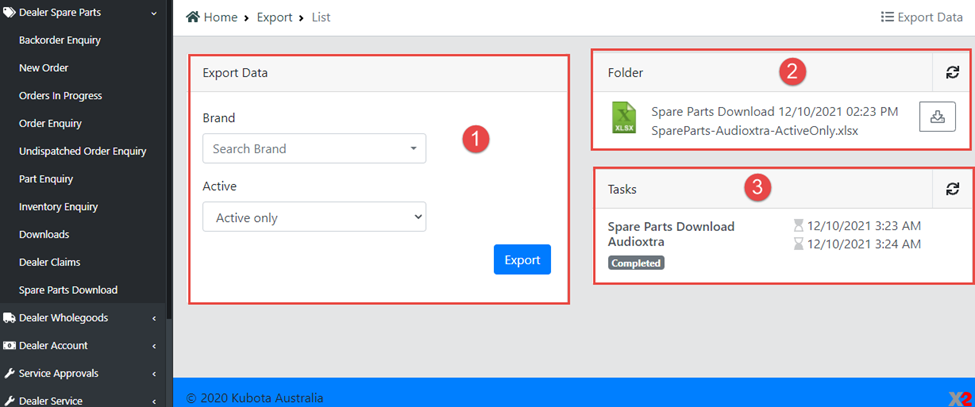Screen dimensions: 975x407
Task: Click the green XLSX file icon
Action: tap(626, 117)
